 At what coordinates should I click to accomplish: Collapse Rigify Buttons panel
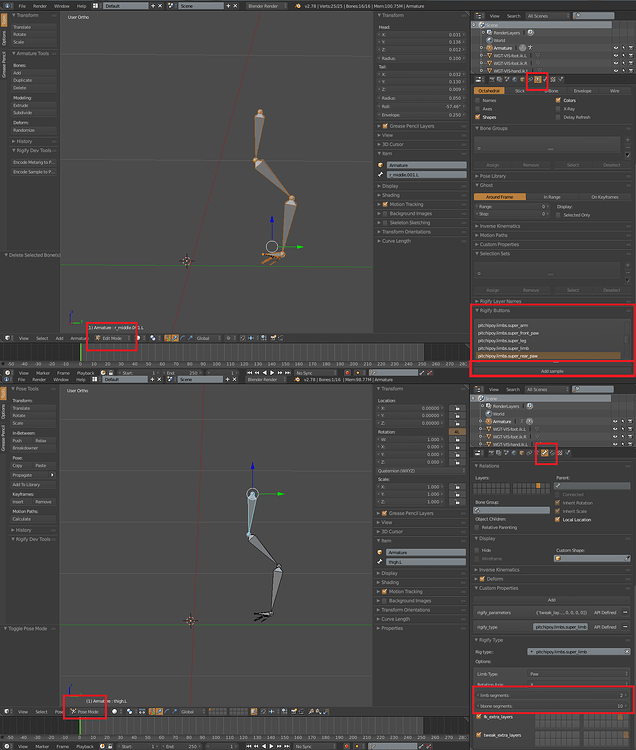pyautogui.click(x=493, y=310)
